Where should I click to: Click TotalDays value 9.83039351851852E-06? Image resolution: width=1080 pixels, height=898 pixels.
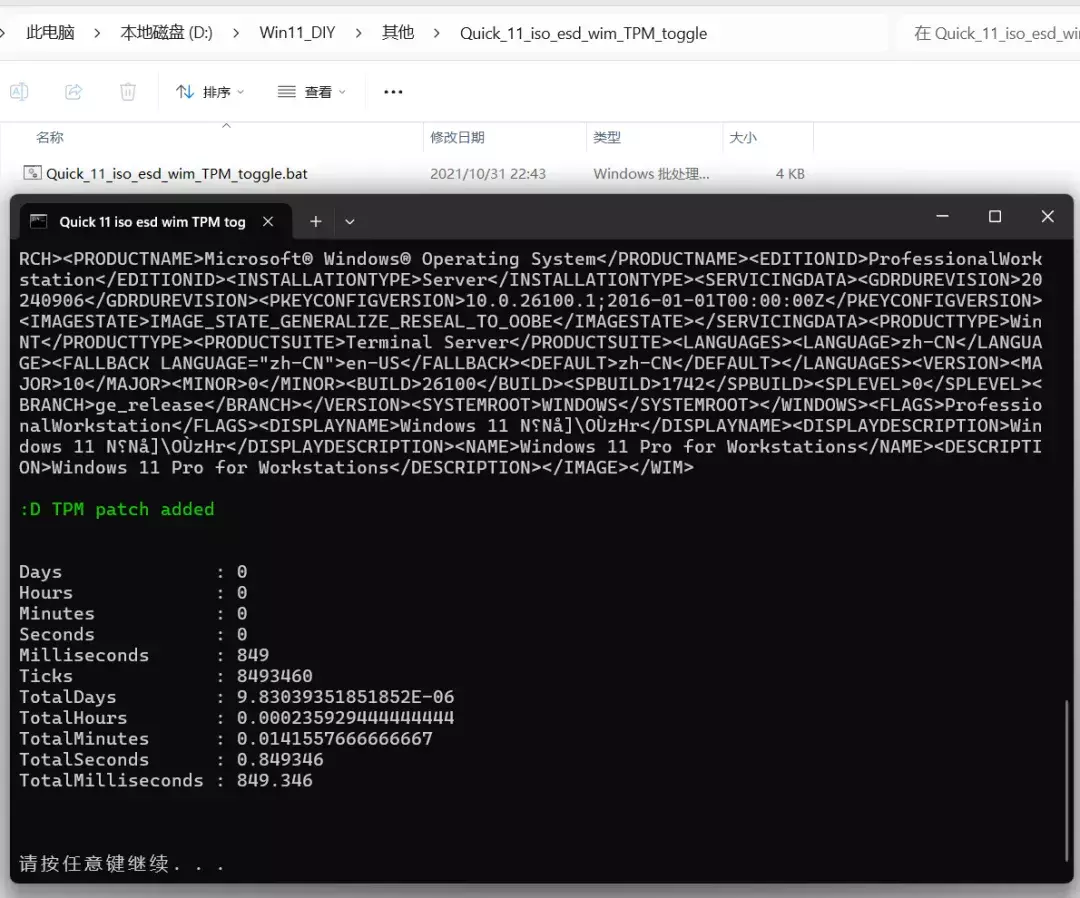(345, 697)
